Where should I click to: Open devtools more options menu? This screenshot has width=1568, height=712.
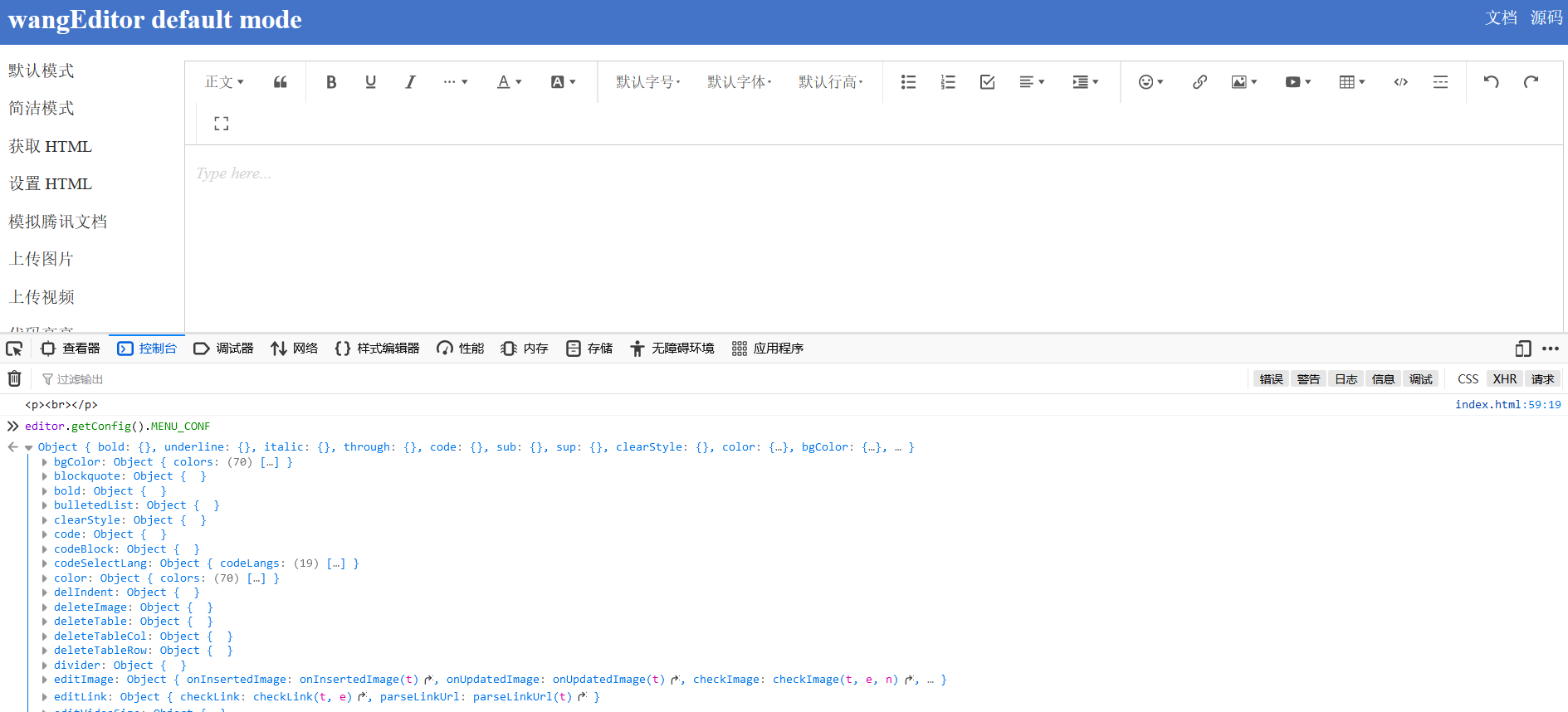point(1550,349)
